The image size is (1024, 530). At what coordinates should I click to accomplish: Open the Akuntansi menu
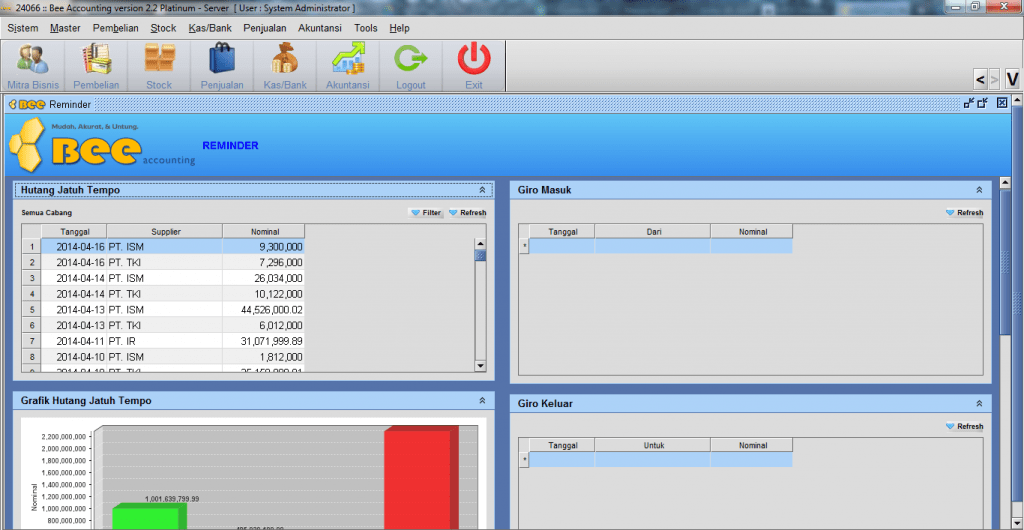coord(321,28)
